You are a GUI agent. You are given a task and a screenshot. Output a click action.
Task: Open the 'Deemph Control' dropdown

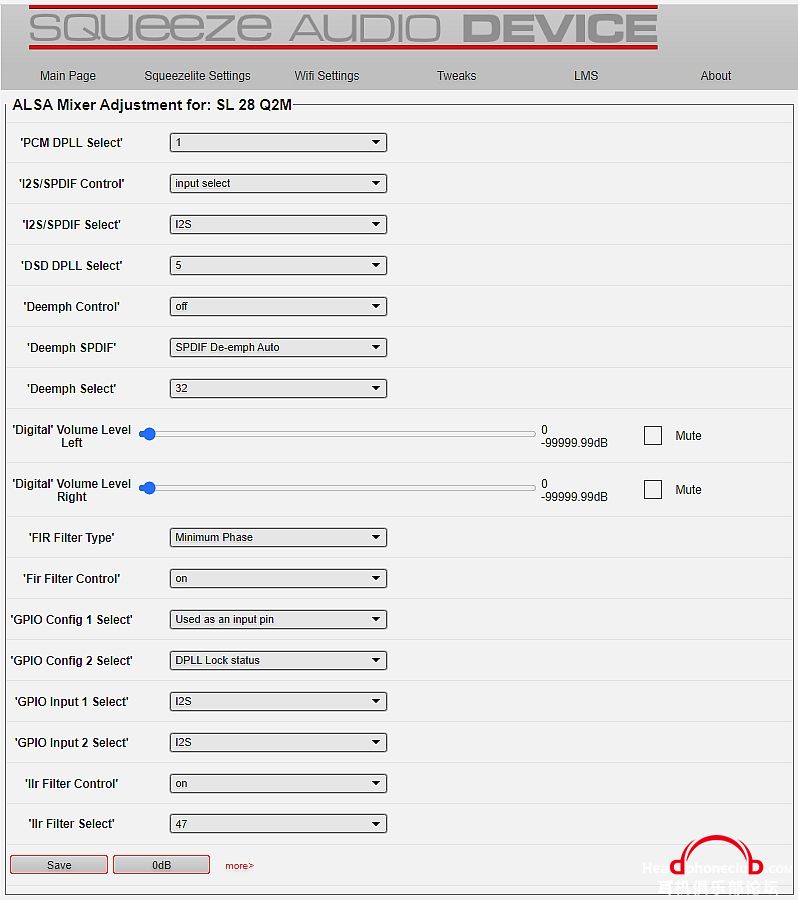278,307
